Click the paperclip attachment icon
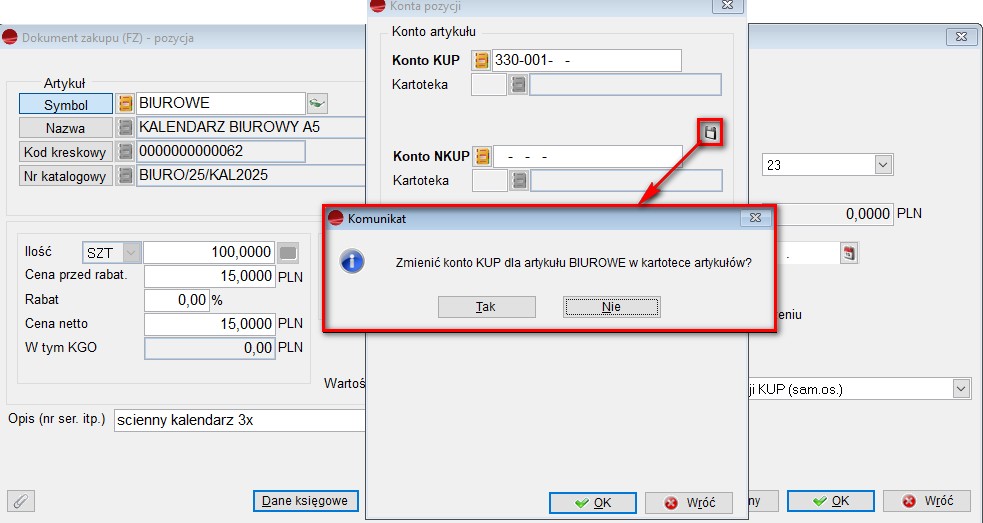 (20, 500)
